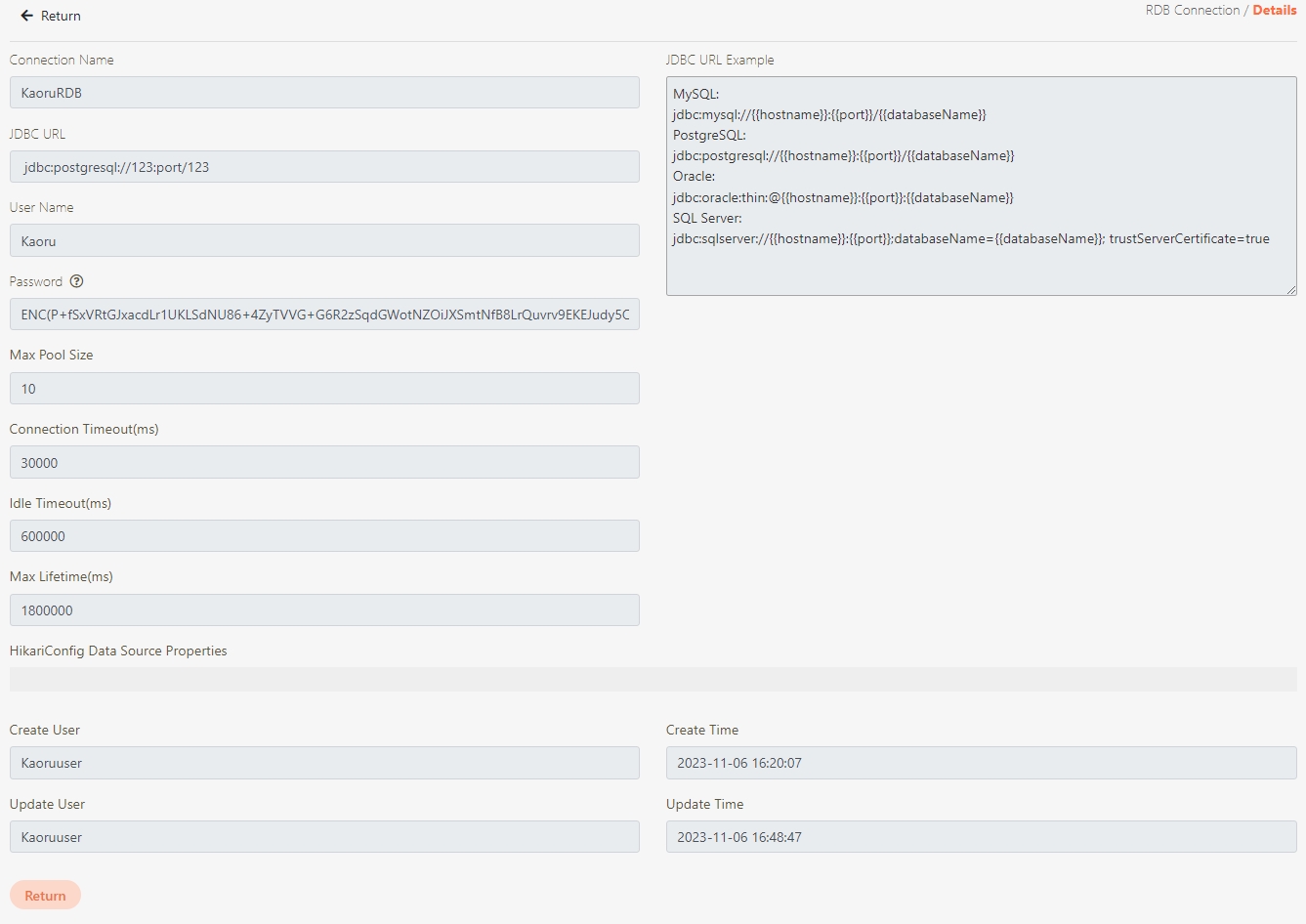Click the Password help question mark icon
The image size is (1306, 924).
pos(77,281)
